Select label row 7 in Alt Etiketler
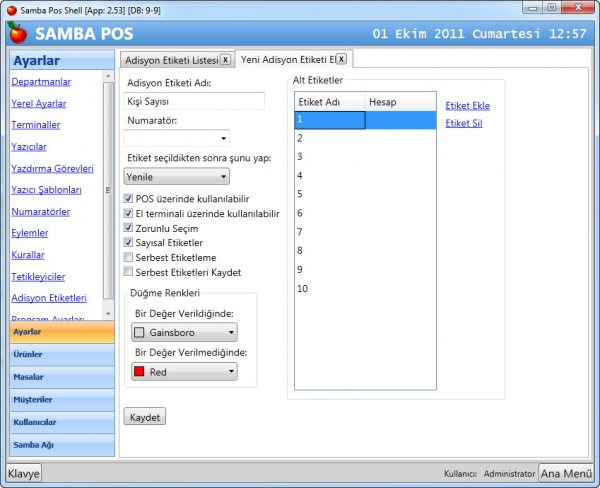Screen dimensions: 600x488 point(365,232)
